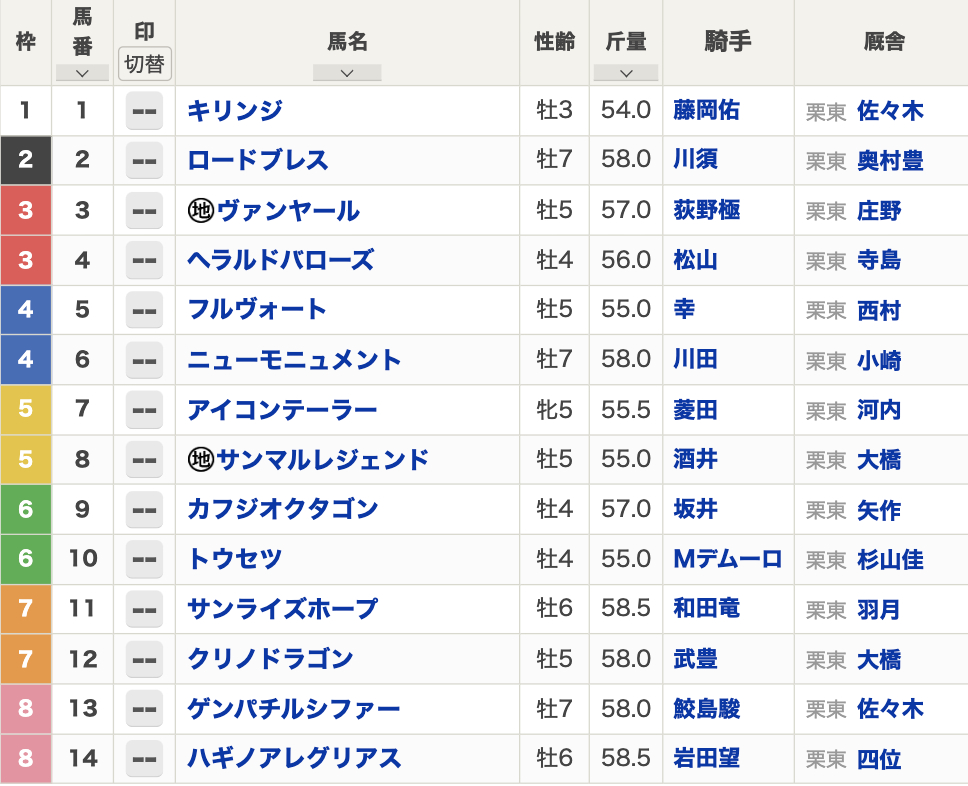Open jockey 武豊 profile link
Screen dimensions: 968x786
(x=695, y=659)
